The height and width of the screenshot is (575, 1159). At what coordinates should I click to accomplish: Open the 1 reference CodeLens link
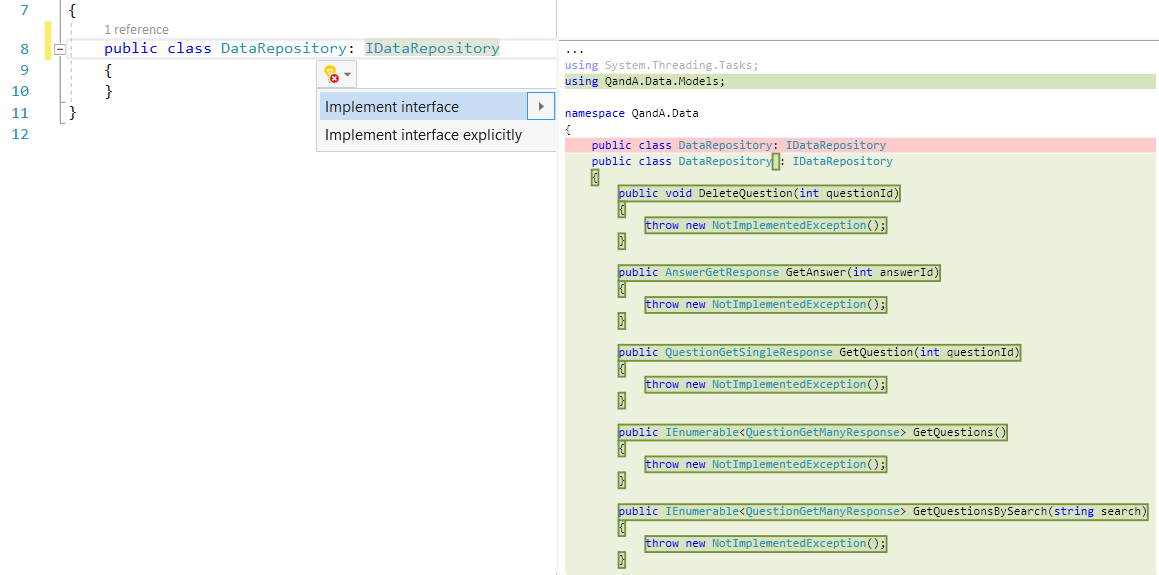pos(136,30)
